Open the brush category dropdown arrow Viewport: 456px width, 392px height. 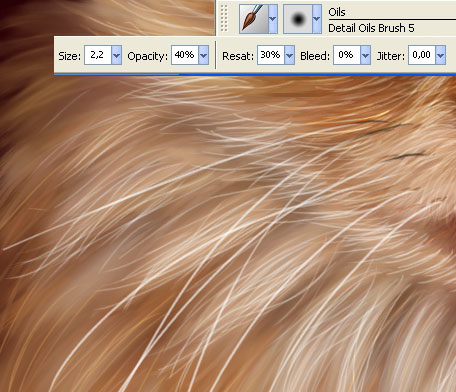(273, 19)
